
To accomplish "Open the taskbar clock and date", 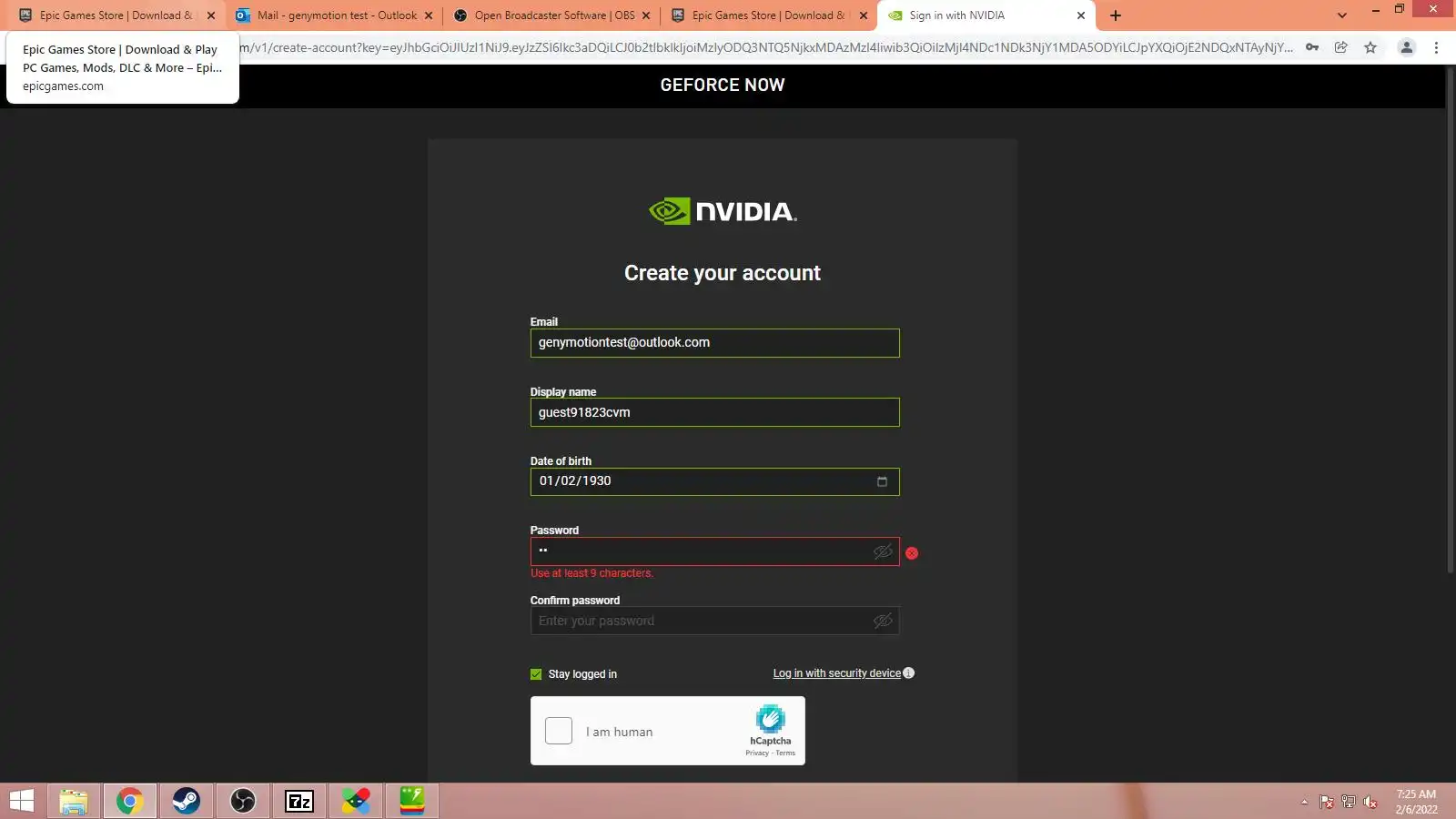I will 1417,802.
